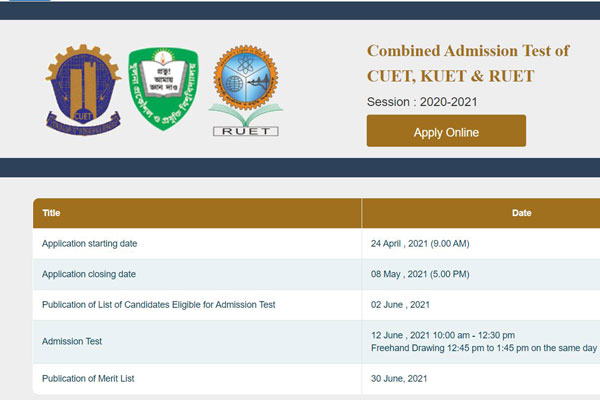This screenshot has width=600, height=400.
Task: Click the Freehand Drawing 12:45 pm line
Action: [484, 348]
